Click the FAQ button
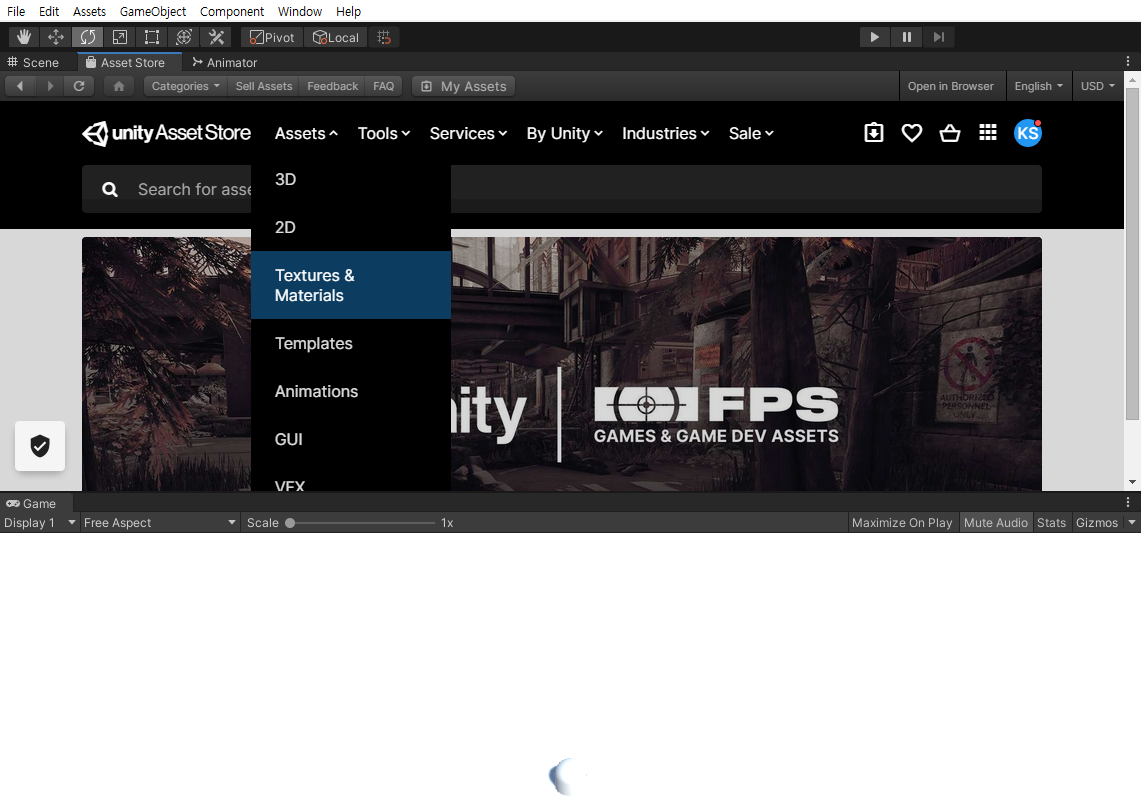1141x803 pixels. [383, 86]
